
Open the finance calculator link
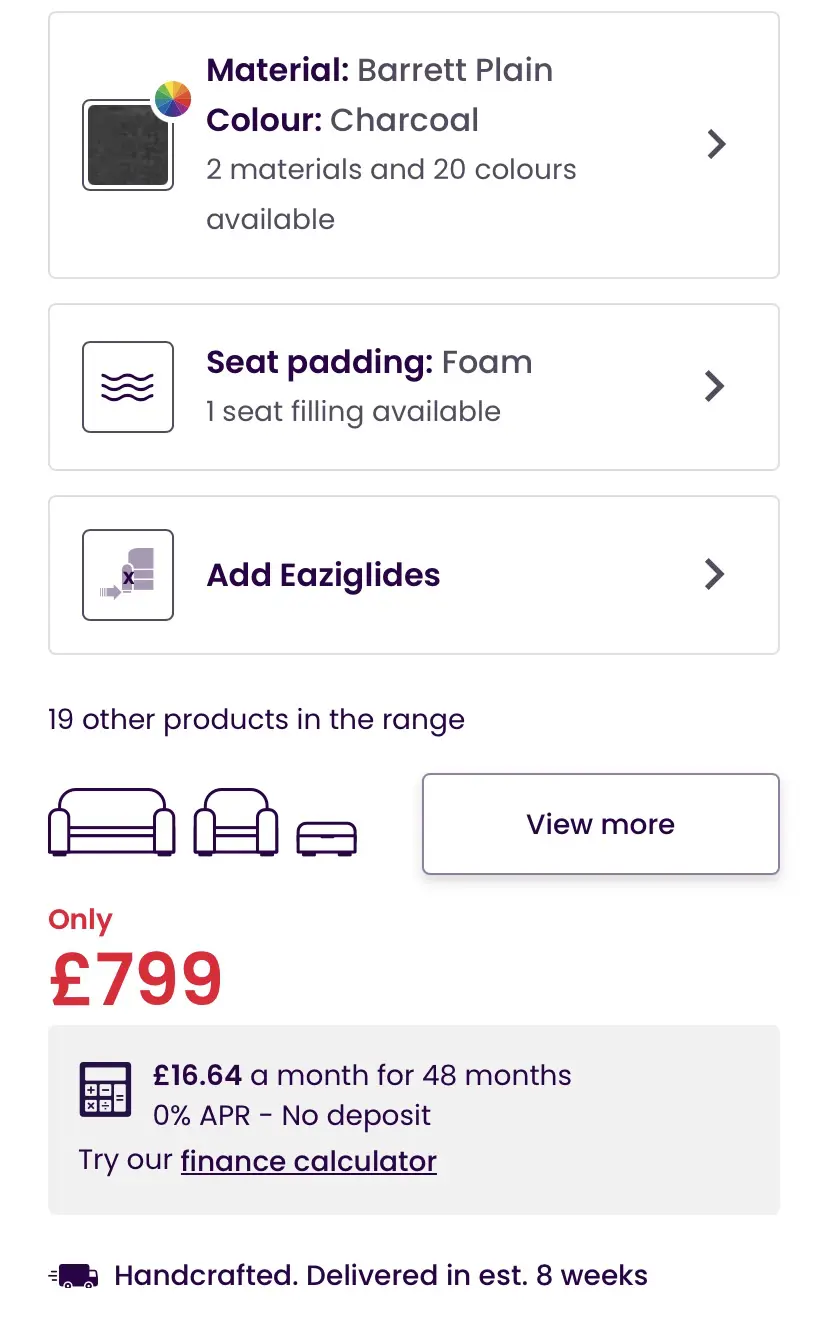(x=309, y=1161)
